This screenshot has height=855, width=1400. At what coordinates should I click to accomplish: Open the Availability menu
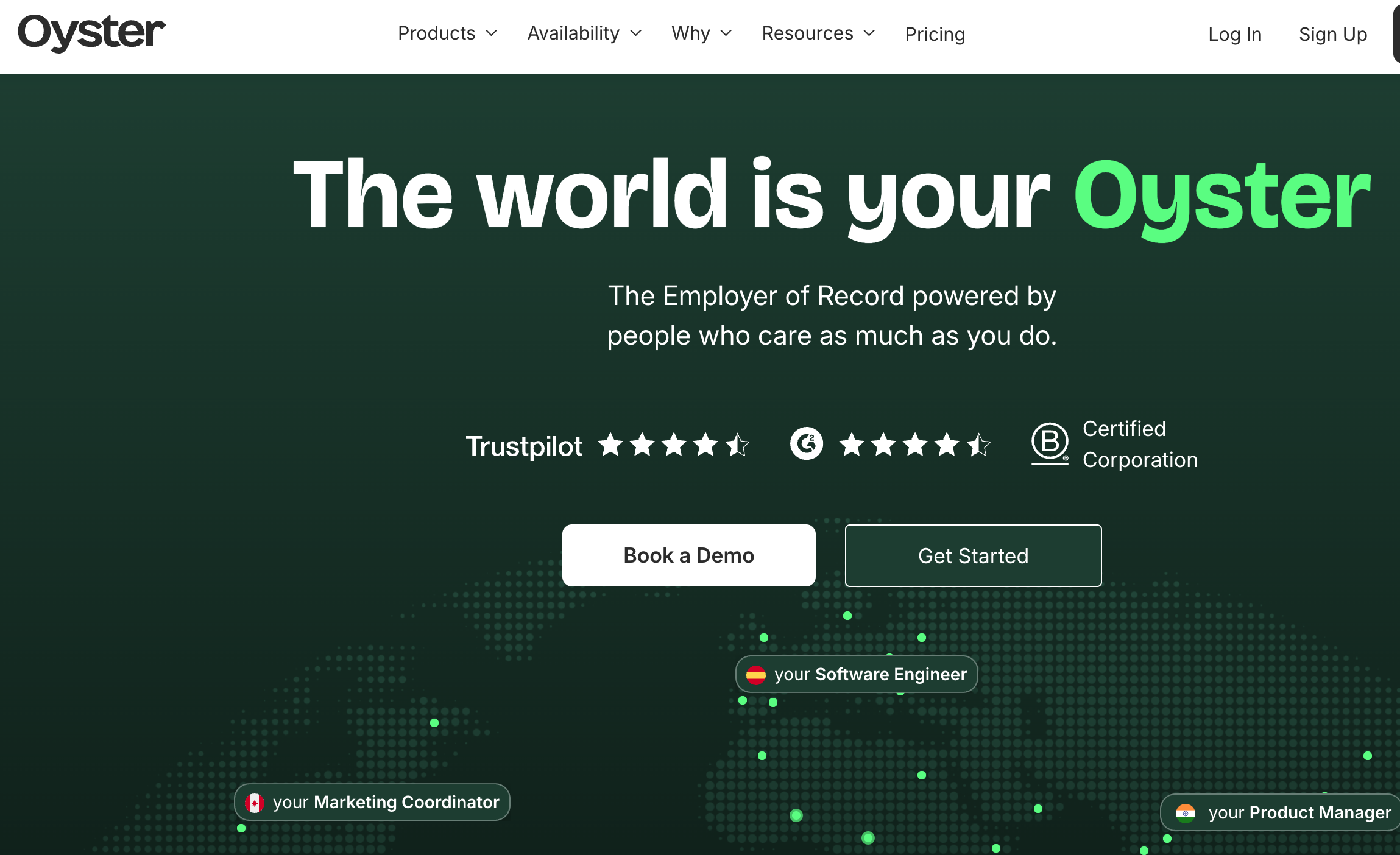click(585, 33)
